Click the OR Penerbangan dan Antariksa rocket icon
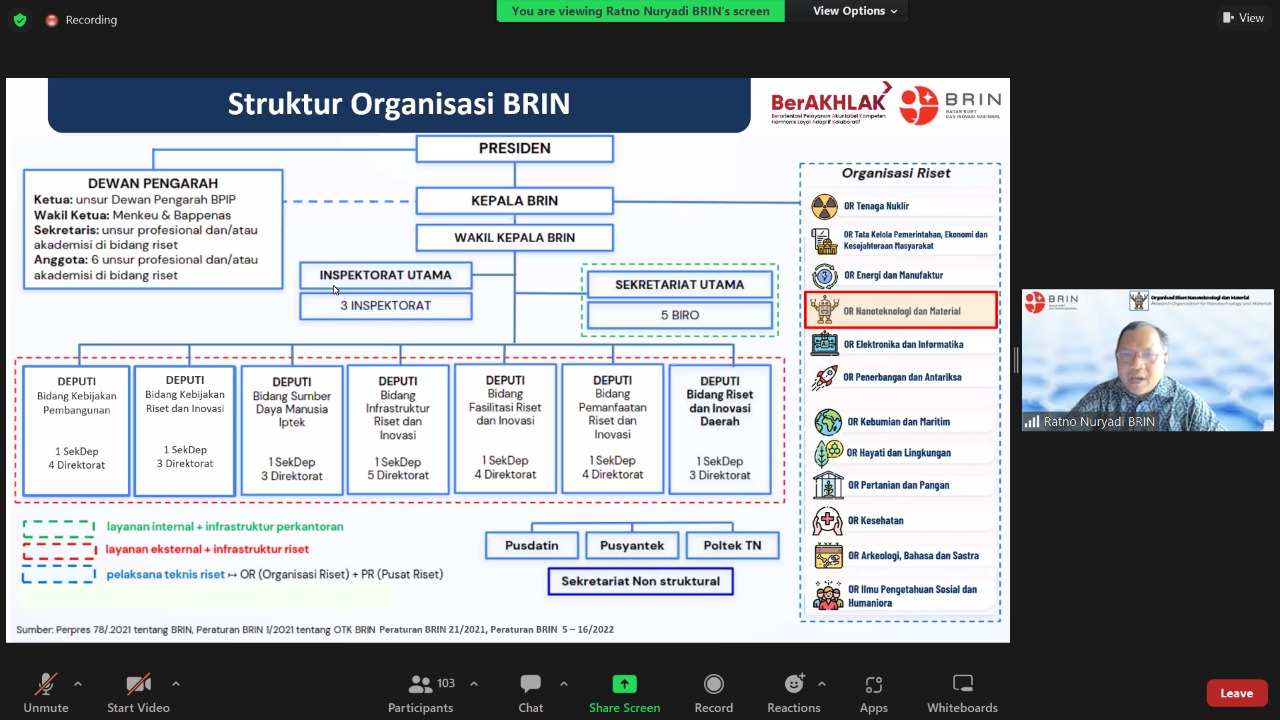 coord(825,377)
